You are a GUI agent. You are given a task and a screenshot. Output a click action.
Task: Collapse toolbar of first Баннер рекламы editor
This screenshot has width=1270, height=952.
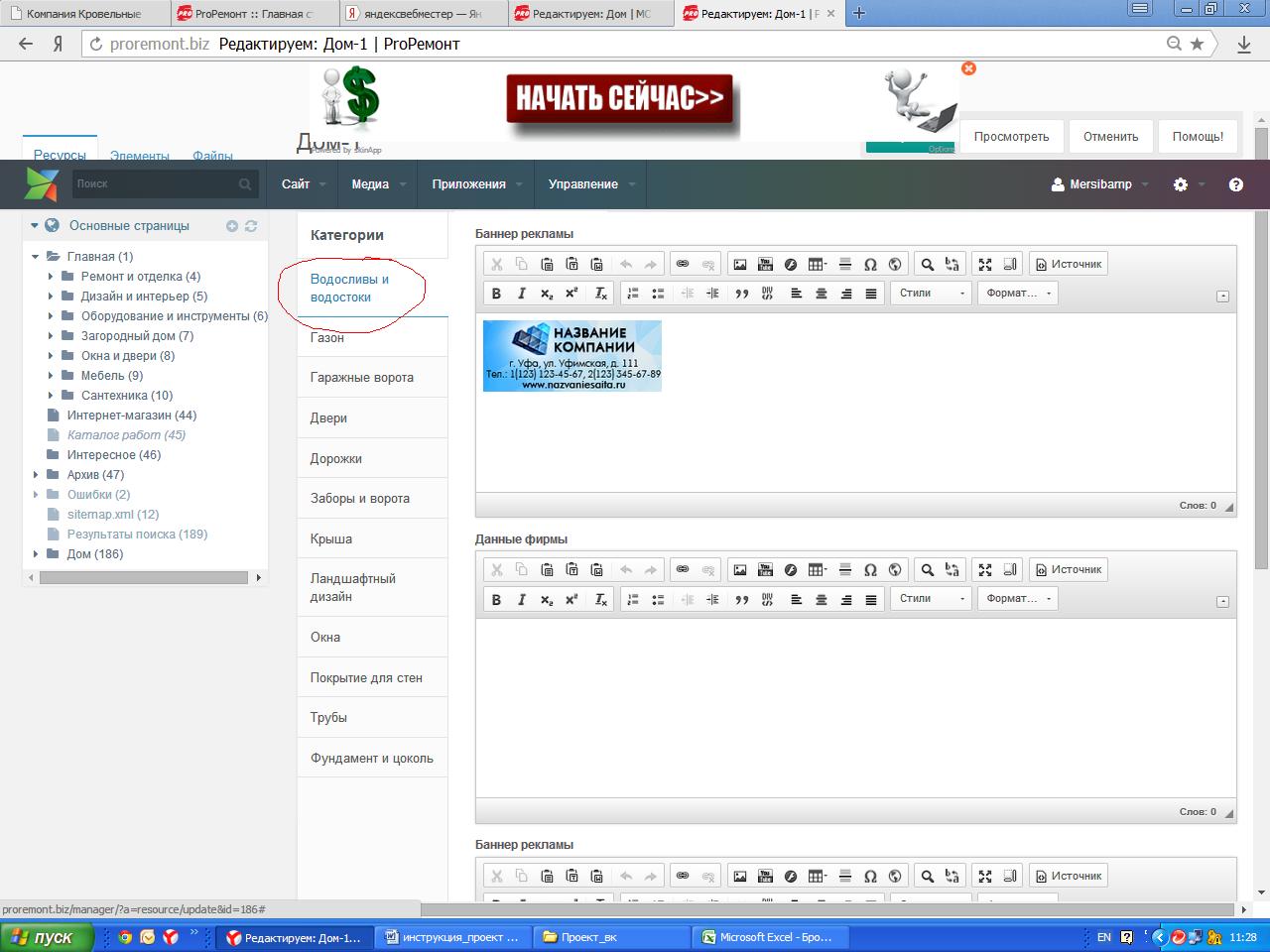tap(1222, 296)
